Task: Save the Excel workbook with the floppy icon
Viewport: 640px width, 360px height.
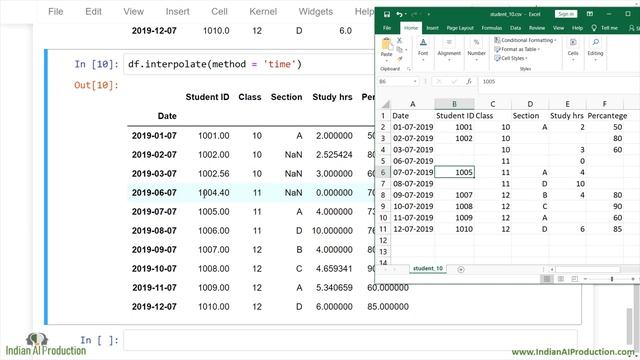Action: coord(387,15)
